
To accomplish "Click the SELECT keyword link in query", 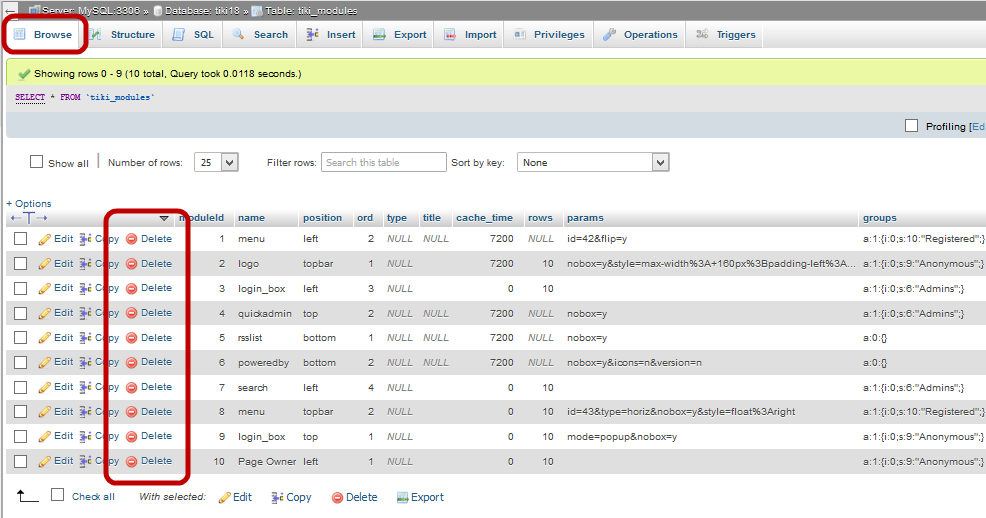I will click(x=30, y=97).
